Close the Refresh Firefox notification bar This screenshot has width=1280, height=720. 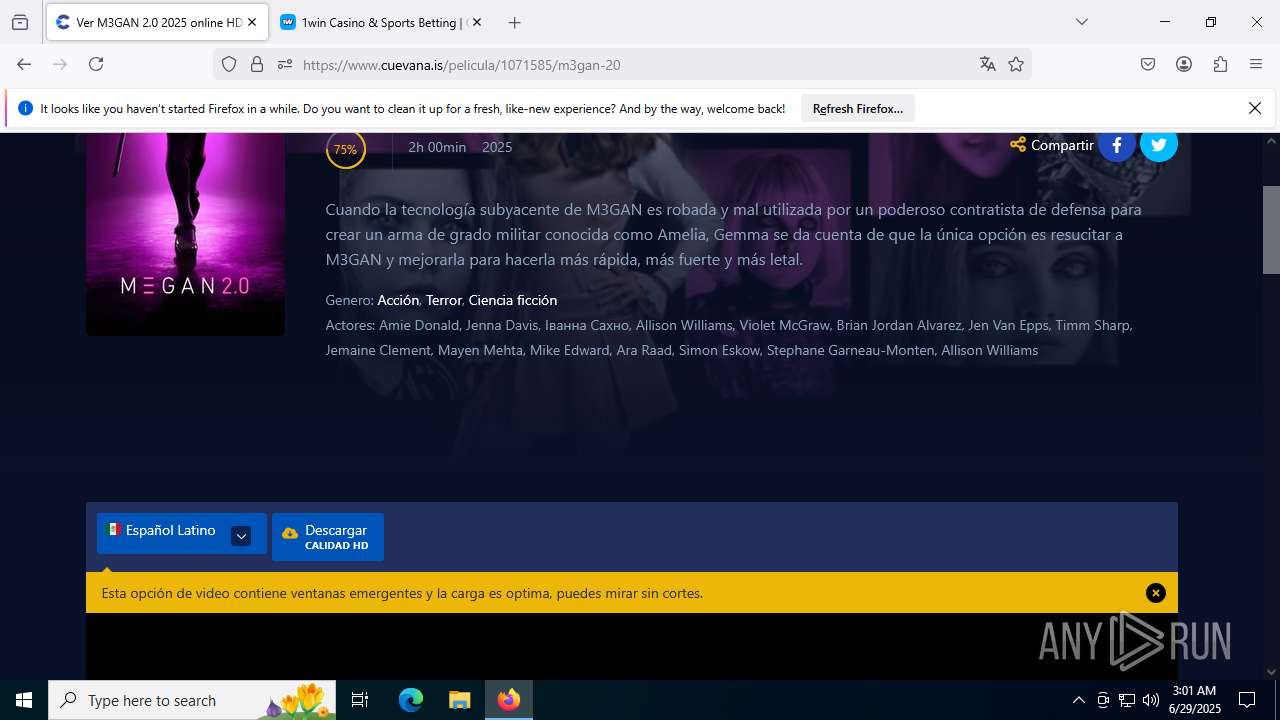pos(1255,108)
